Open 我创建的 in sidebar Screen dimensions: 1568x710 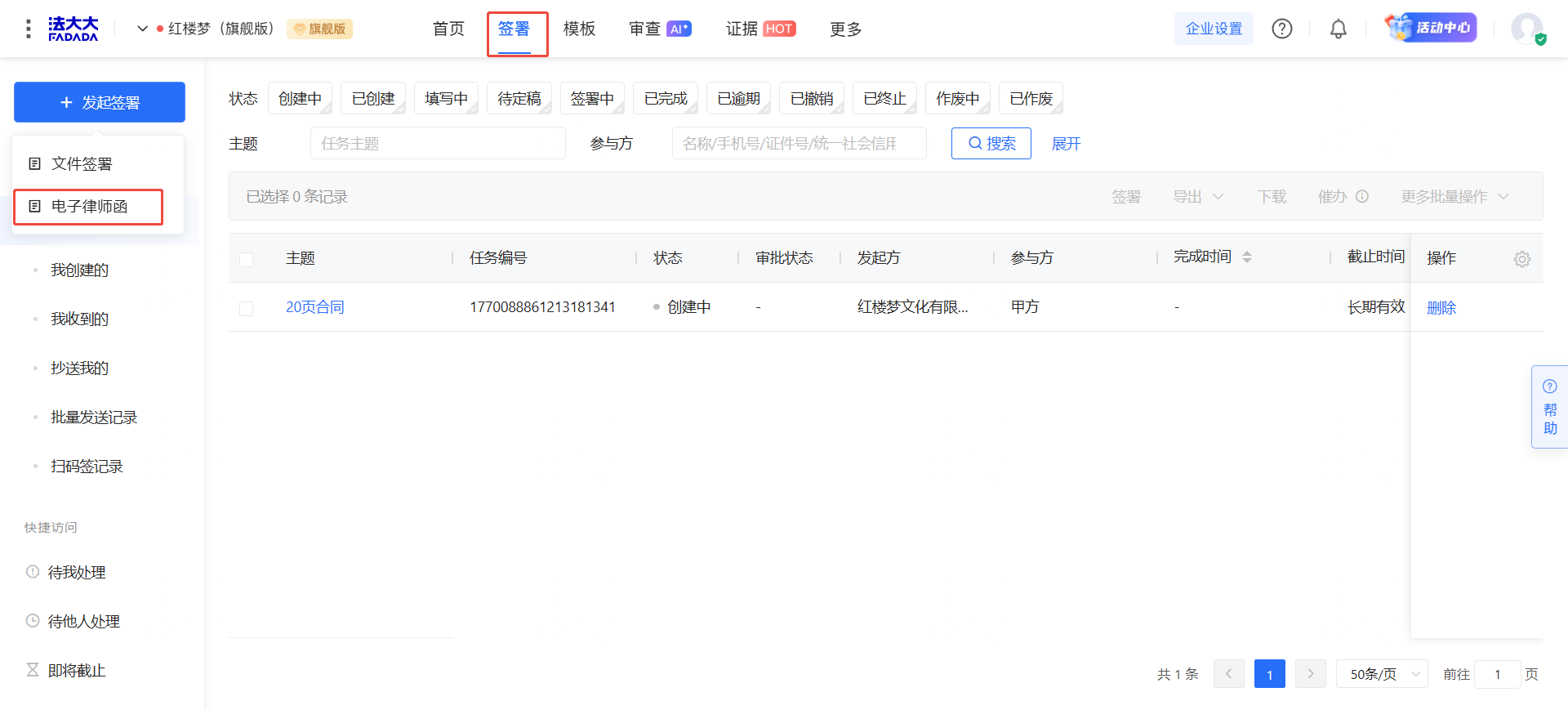tap(79, 270)
